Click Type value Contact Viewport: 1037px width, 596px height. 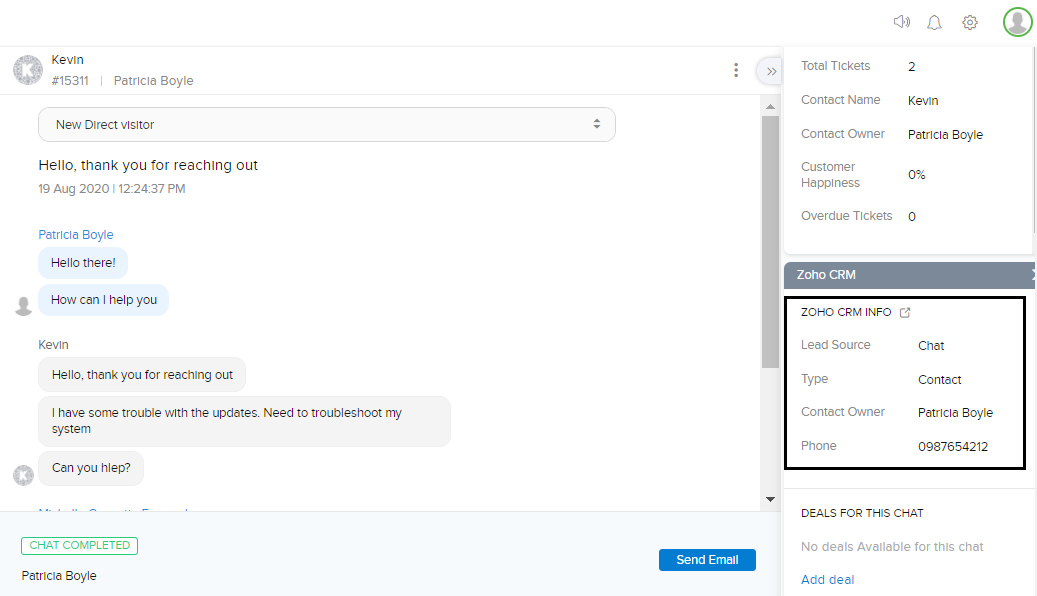point(940,380)
